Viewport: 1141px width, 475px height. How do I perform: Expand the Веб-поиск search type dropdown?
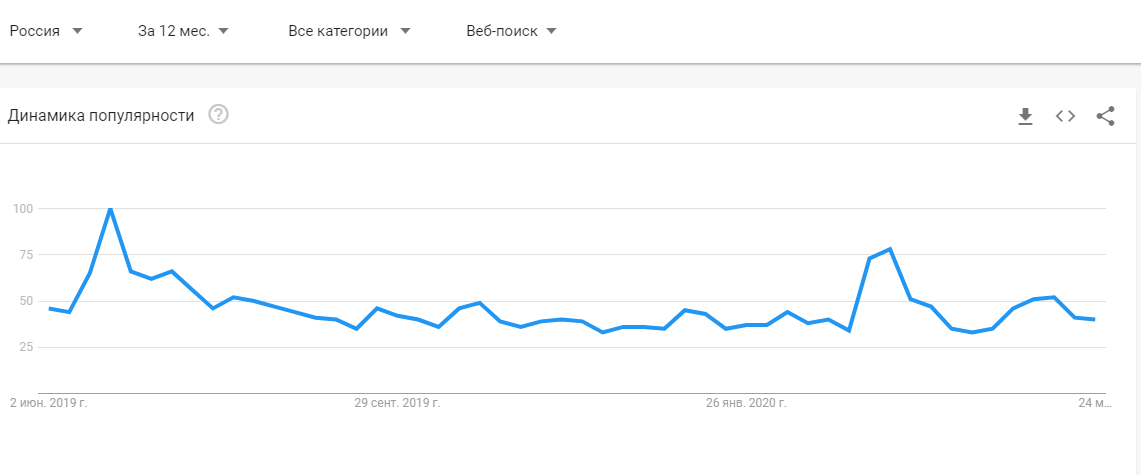click(x=511, y=31)
